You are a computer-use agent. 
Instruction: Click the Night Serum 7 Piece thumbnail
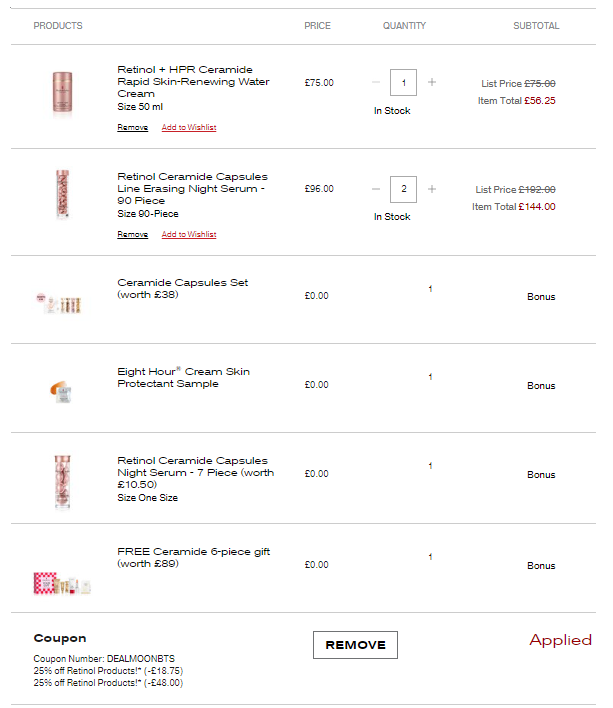point(62,482)
